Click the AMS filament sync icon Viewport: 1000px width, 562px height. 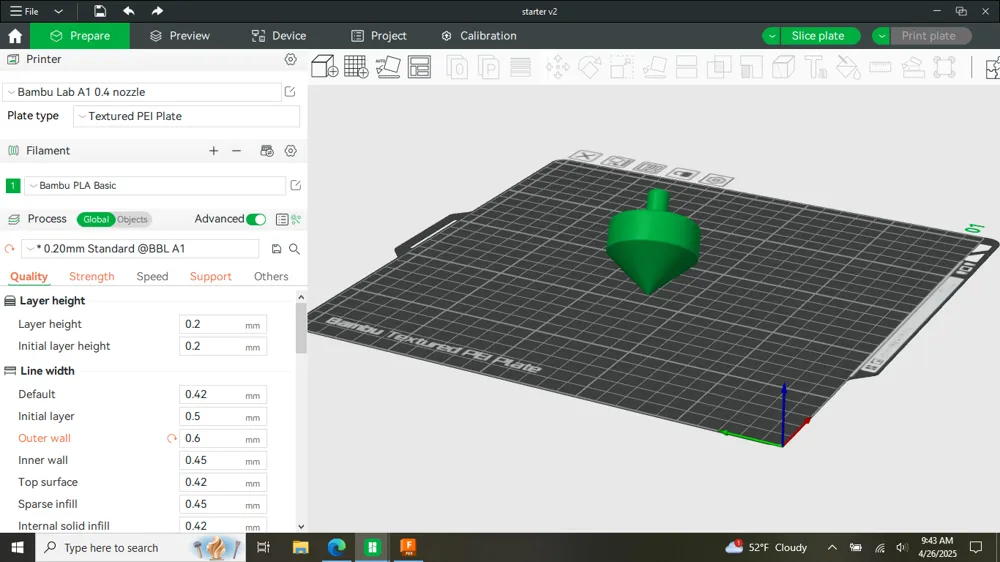[x=267, y=151]
